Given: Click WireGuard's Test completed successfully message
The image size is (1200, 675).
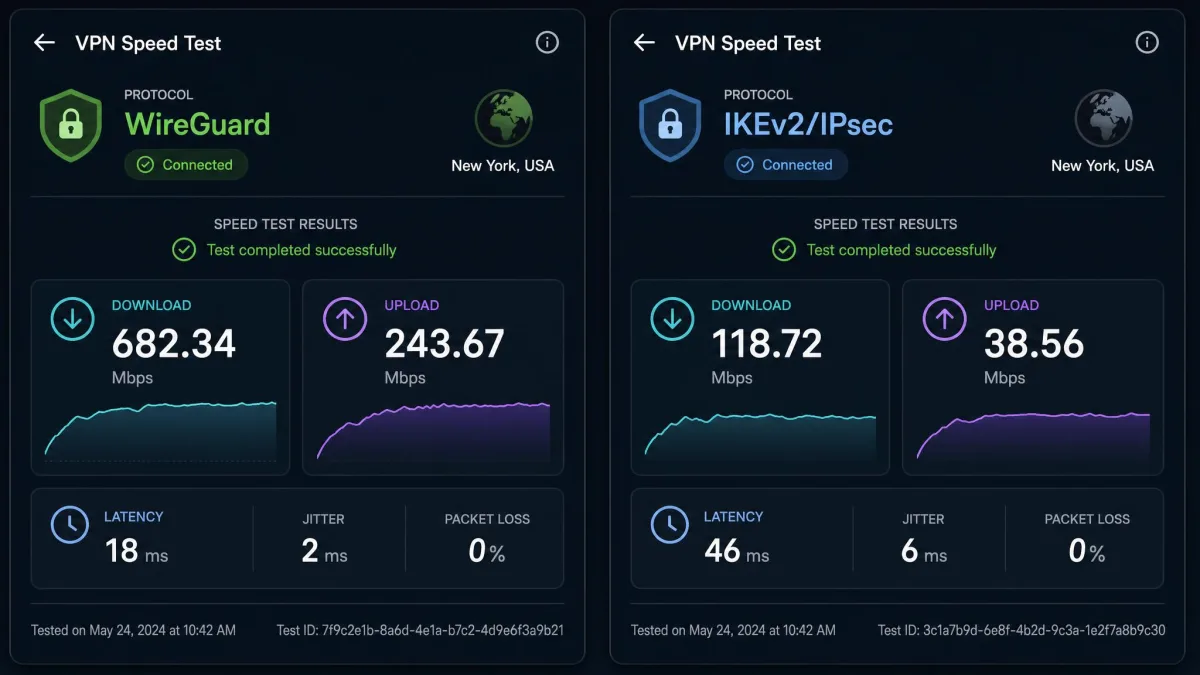Looking at the screenshot, I should [x=302, y=250].
